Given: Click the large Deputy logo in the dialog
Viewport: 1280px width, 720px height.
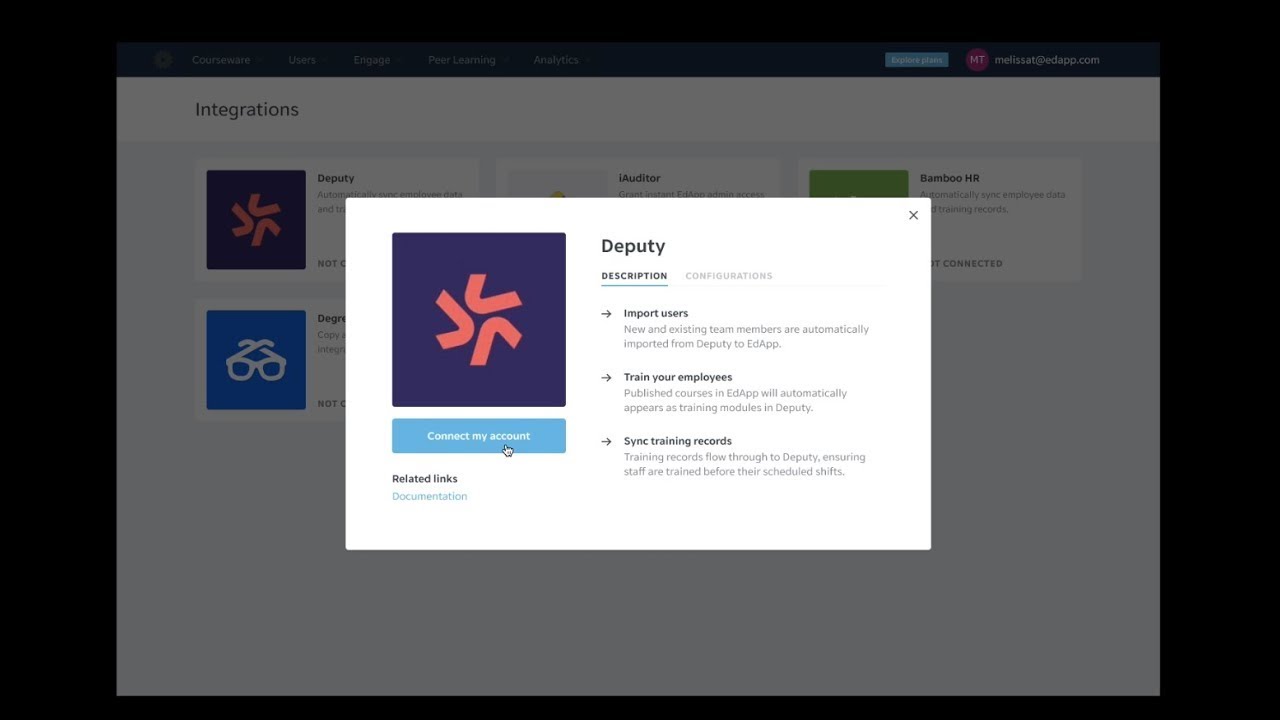Looking at the screenshot, I should point(479,320).
